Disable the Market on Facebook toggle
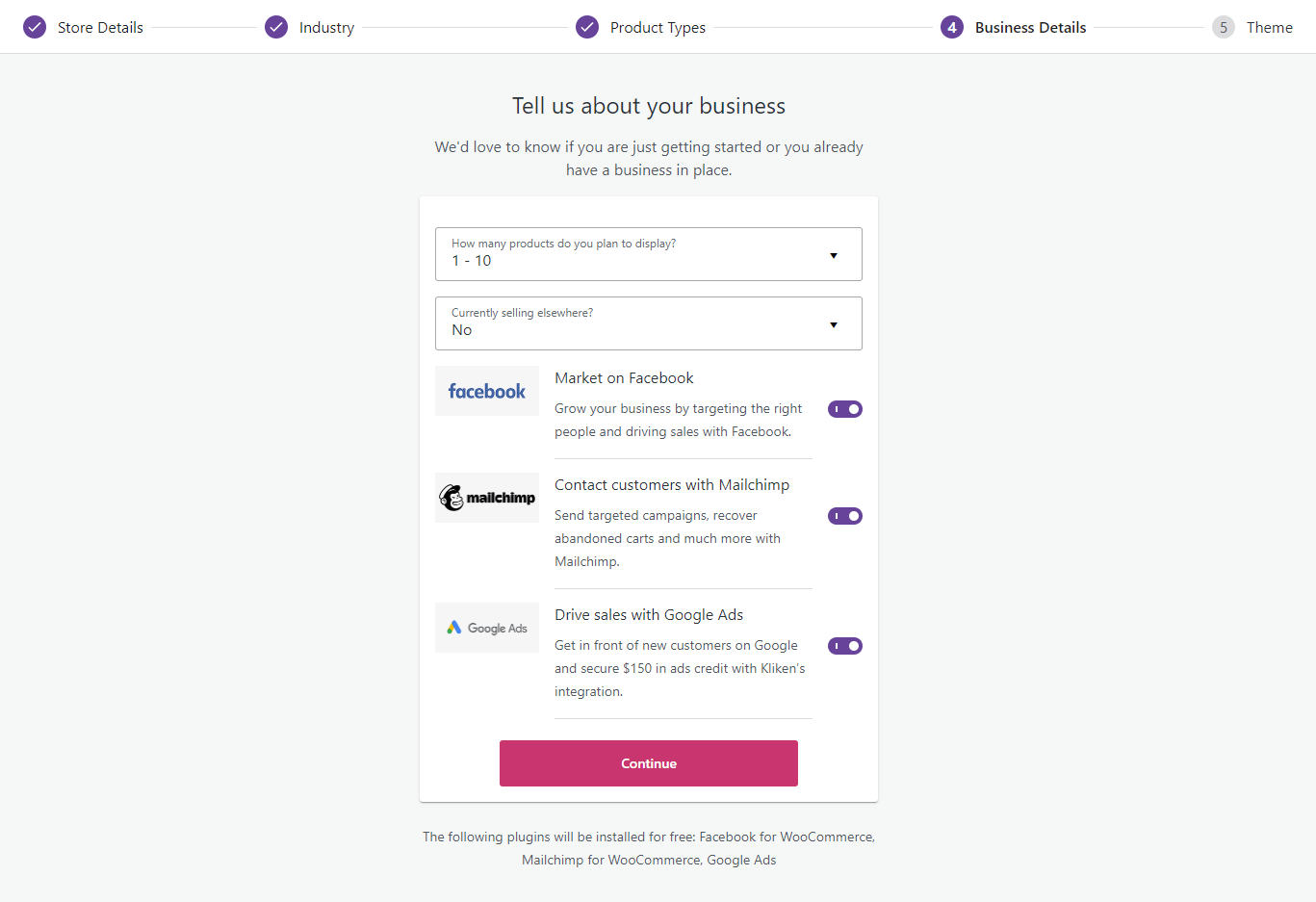The width and height of the screenshot is (1316, 902). [x=845, y=409]
